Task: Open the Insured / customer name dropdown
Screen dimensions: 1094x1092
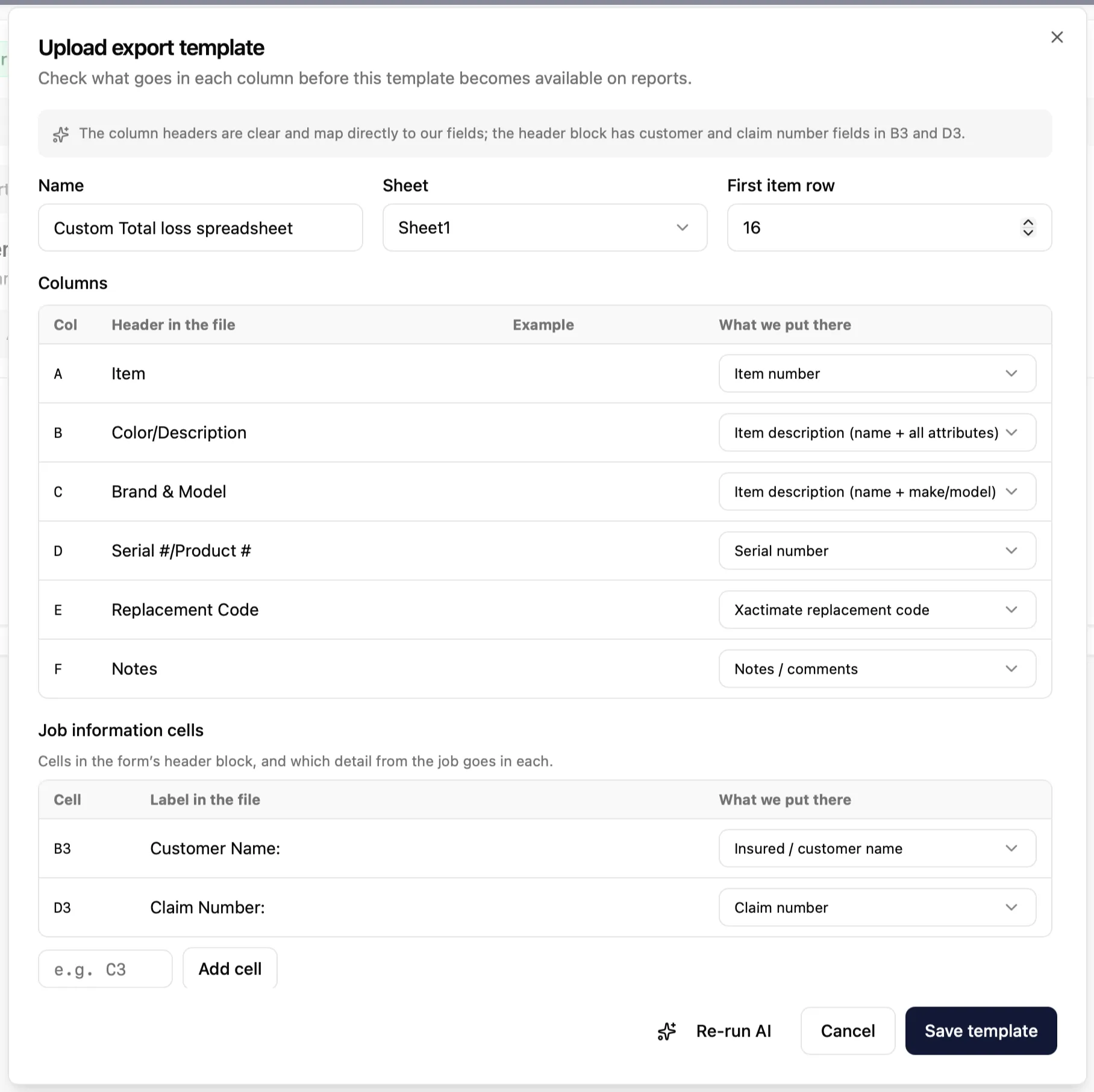Action: click(x=877, y=849)
